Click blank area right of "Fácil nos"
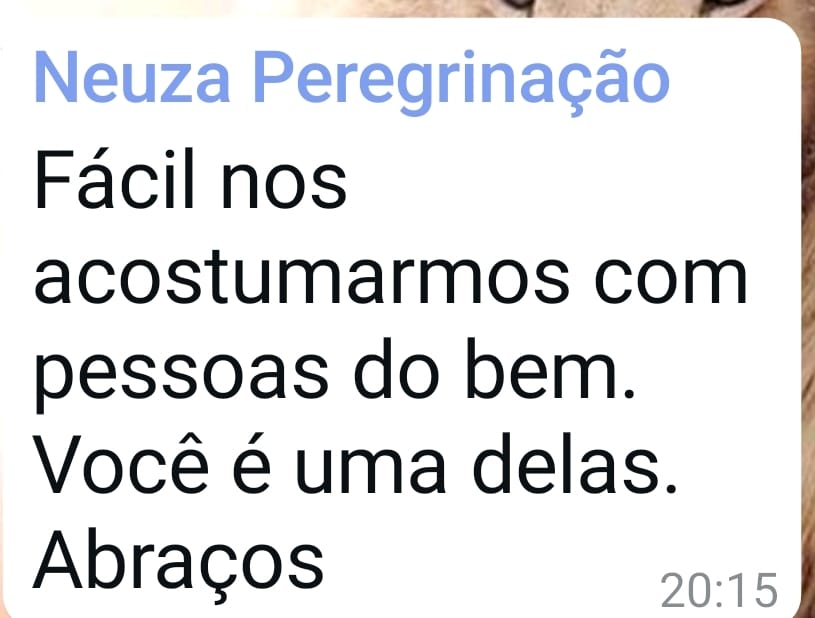This screenshot has width=815, height=618. (x=572, y=179)
